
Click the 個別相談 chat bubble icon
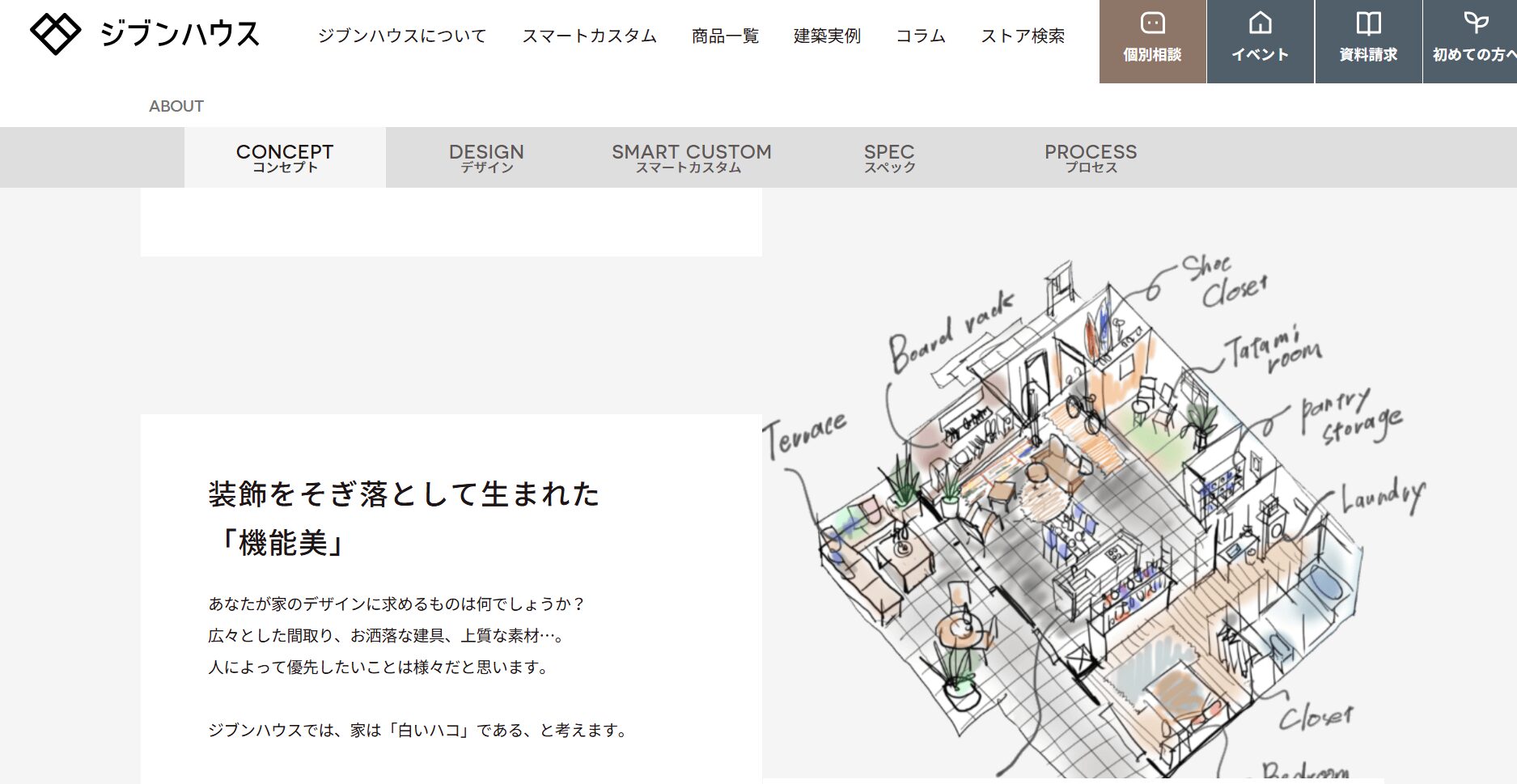(1152, 23)
